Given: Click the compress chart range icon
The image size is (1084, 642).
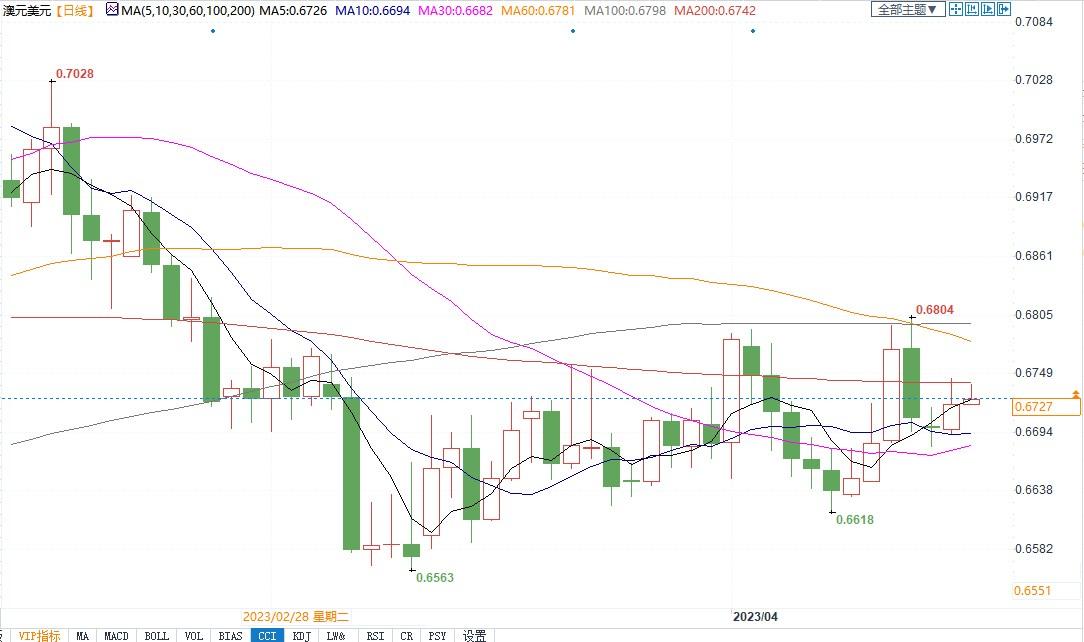Looking at the screenshot, I should [971, 9].
